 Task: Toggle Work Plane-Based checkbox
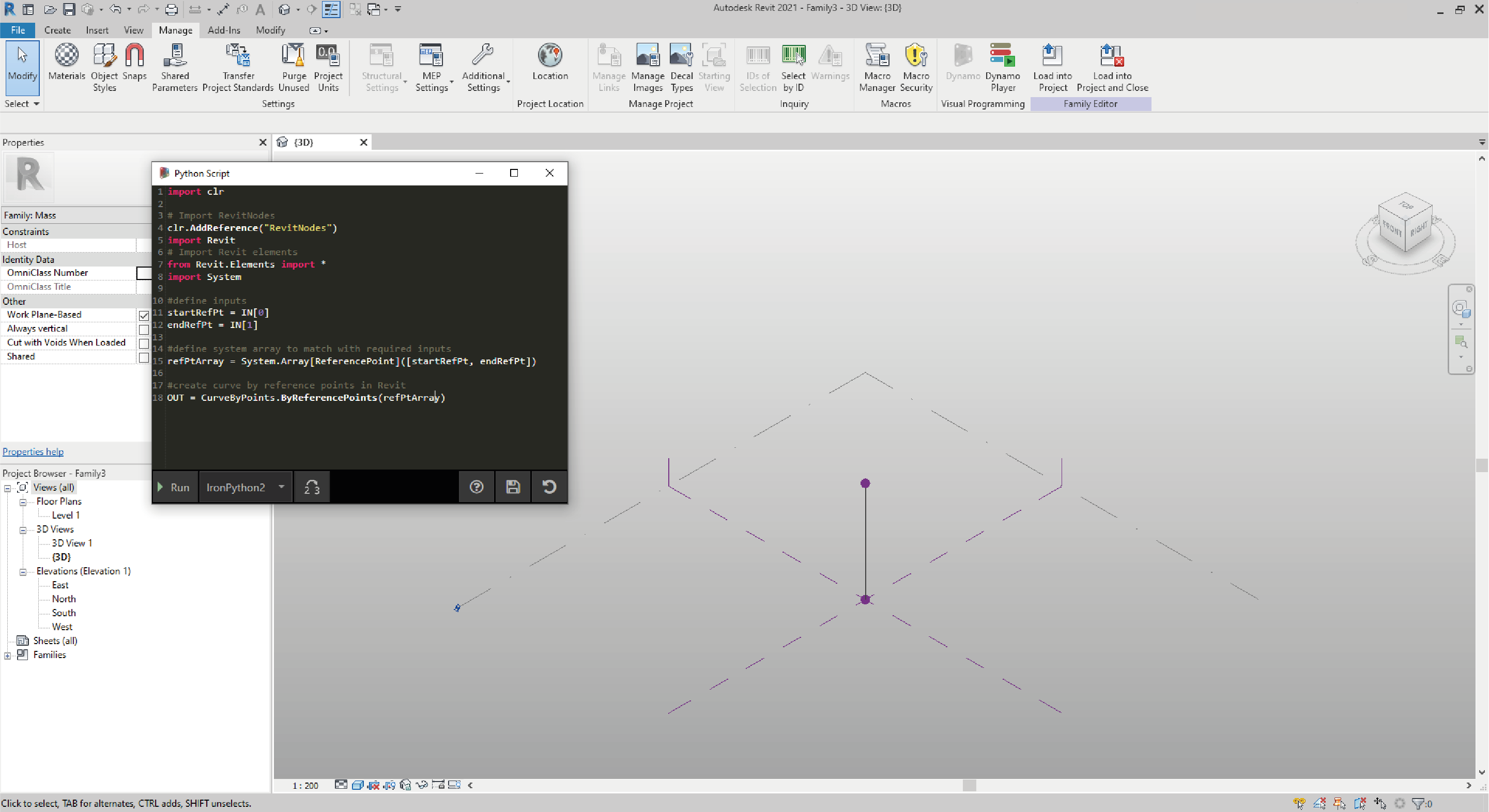143,313
